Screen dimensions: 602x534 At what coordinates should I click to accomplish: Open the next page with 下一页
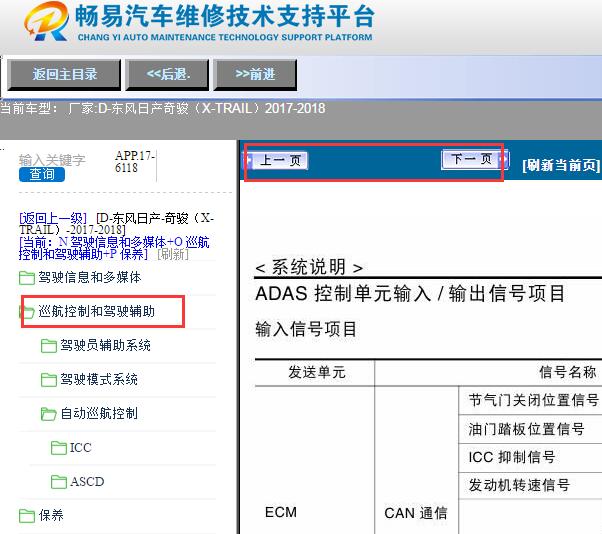(x=475, y=159)
